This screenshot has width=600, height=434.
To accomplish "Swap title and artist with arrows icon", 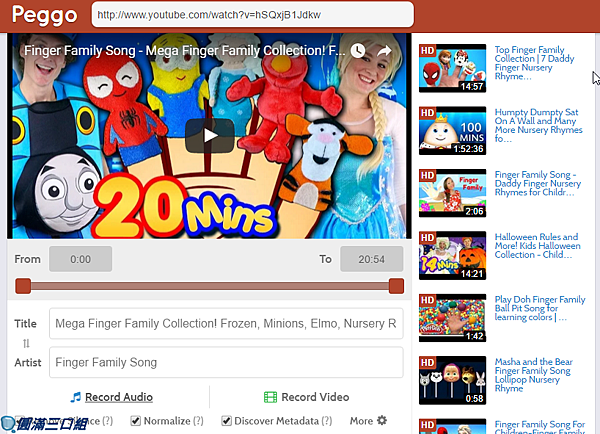I will coord(26,343).
